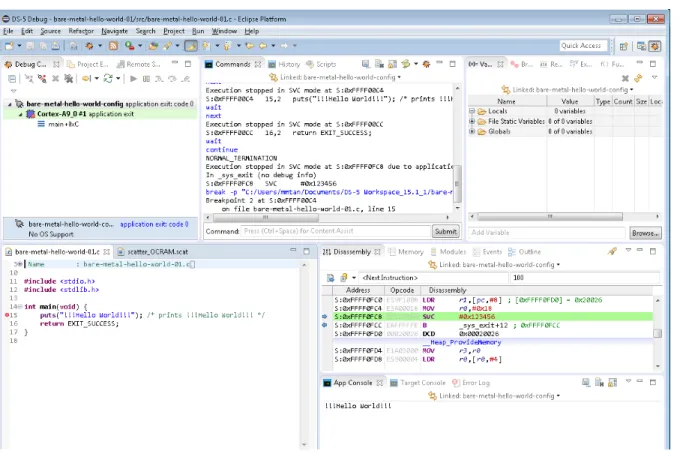Switch to the Error Log tab

(471, 383)
